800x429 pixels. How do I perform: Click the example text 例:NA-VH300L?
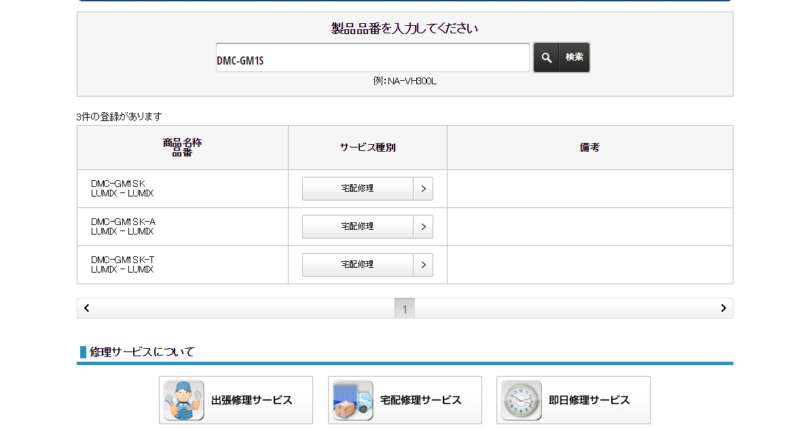pos(405,81)
